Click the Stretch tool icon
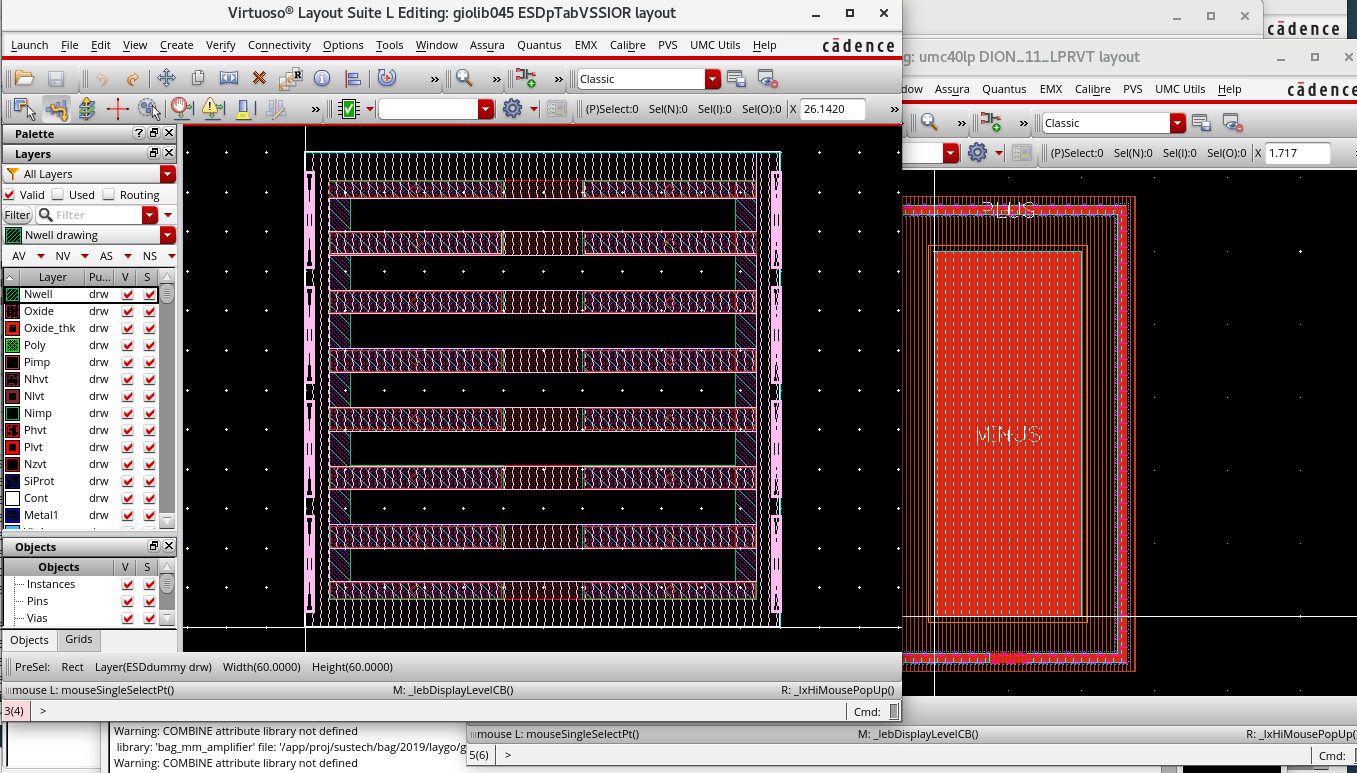 click(229, 78)
